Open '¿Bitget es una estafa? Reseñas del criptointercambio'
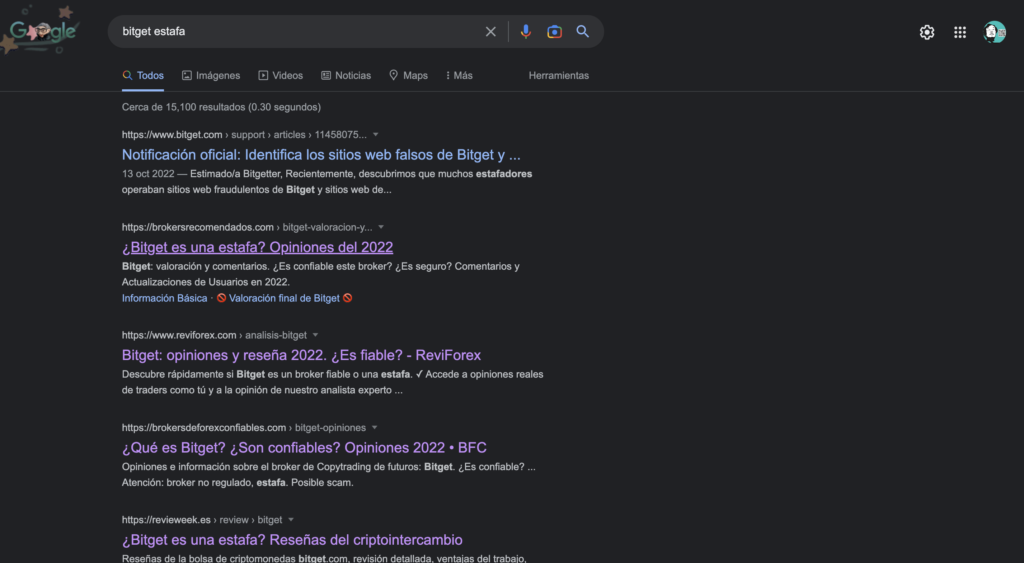This screenshot has width=1024, height=563. (292, 540)
